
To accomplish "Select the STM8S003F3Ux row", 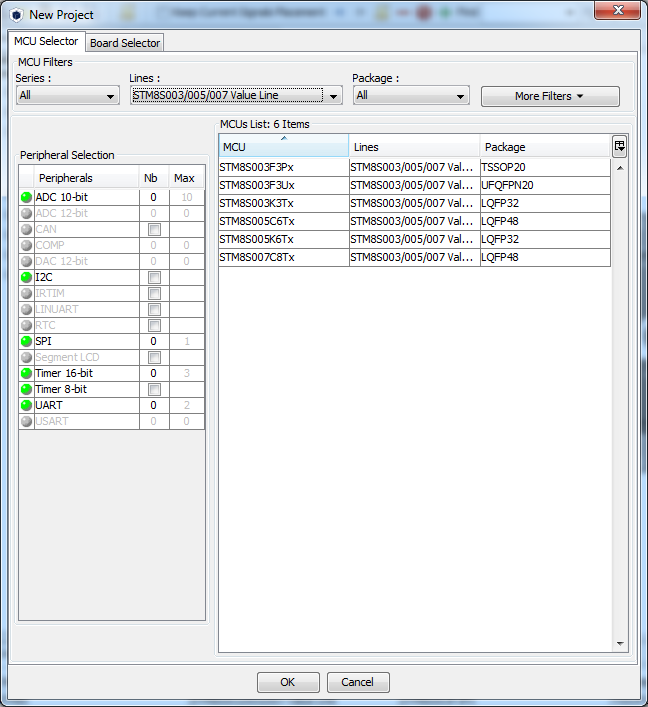I will click(414, 185).
